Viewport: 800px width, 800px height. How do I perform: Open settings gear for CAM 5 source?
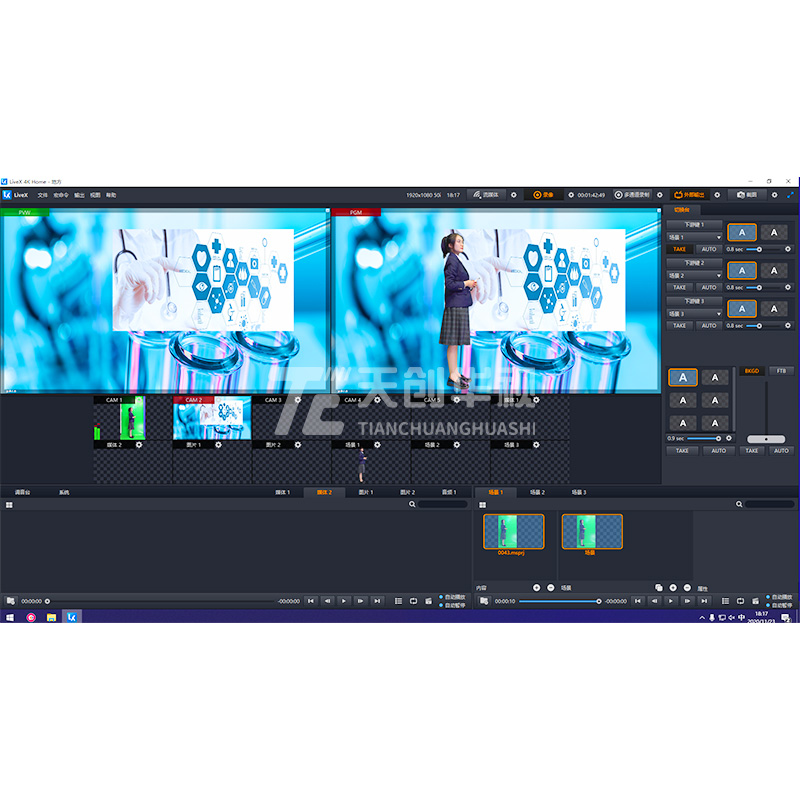coord(457,400)
